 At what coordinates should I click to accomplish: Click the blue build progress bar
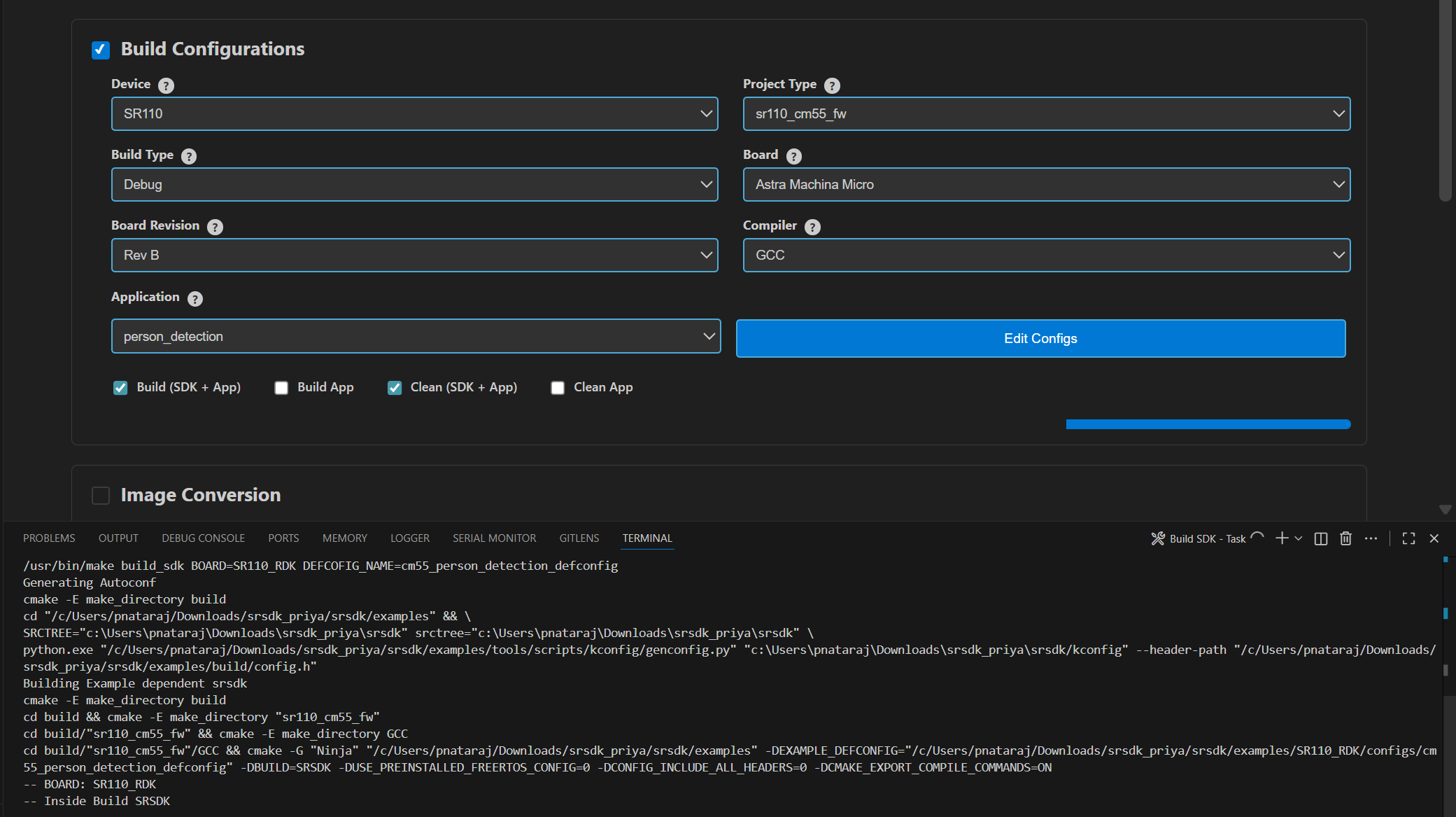(x=1208, y=424)
